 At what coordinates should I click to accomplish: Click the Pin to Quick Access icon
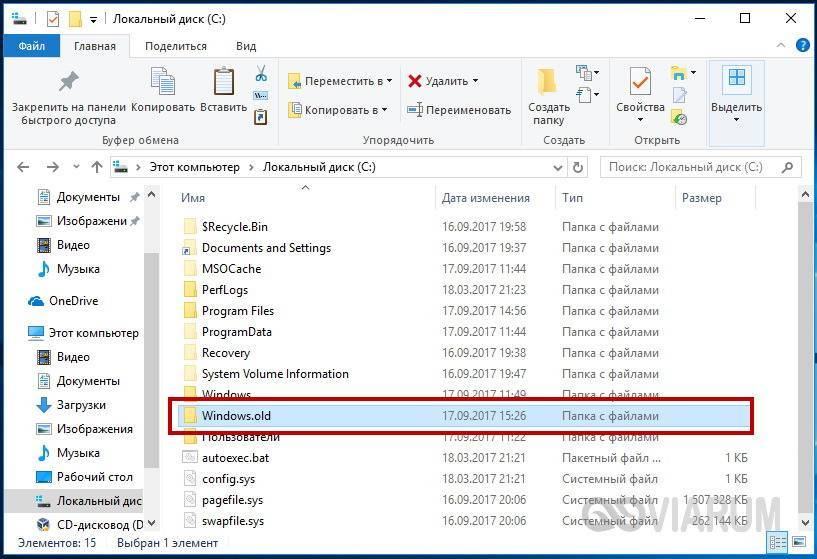pyautogui.click(x=68, y=82)
